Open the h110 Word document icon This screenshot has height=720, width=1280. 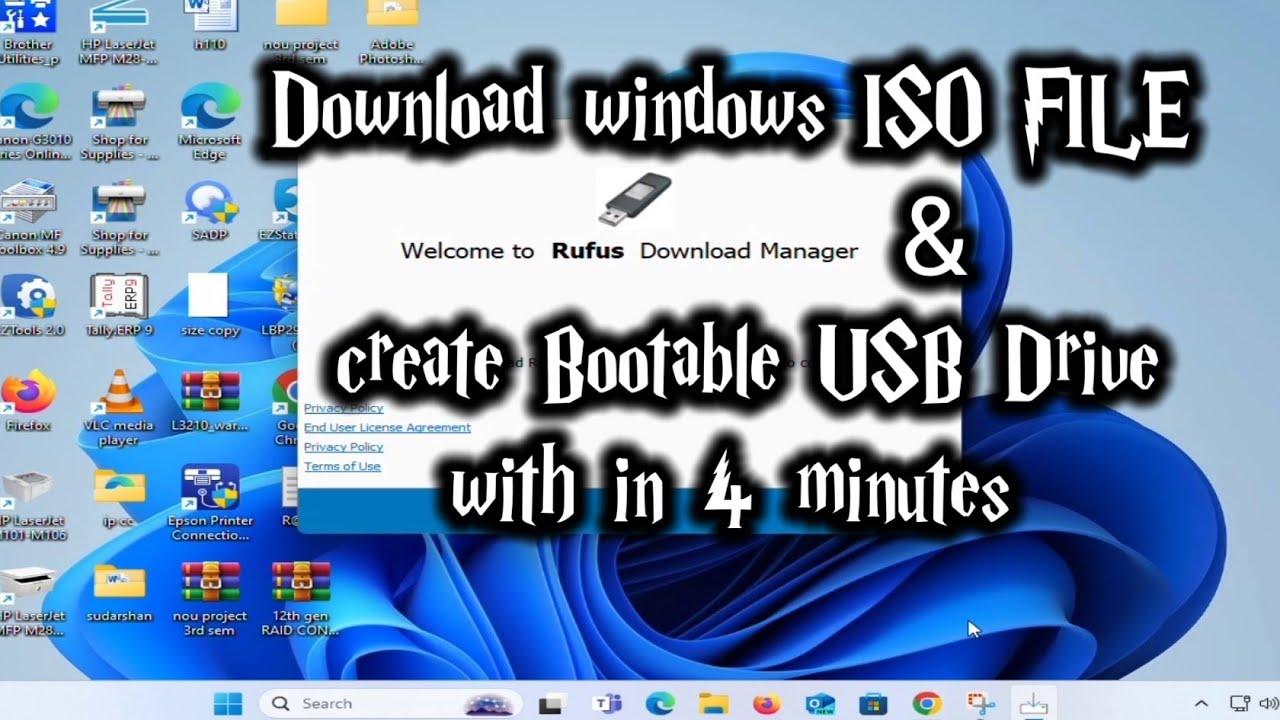[x=210, y=25]
